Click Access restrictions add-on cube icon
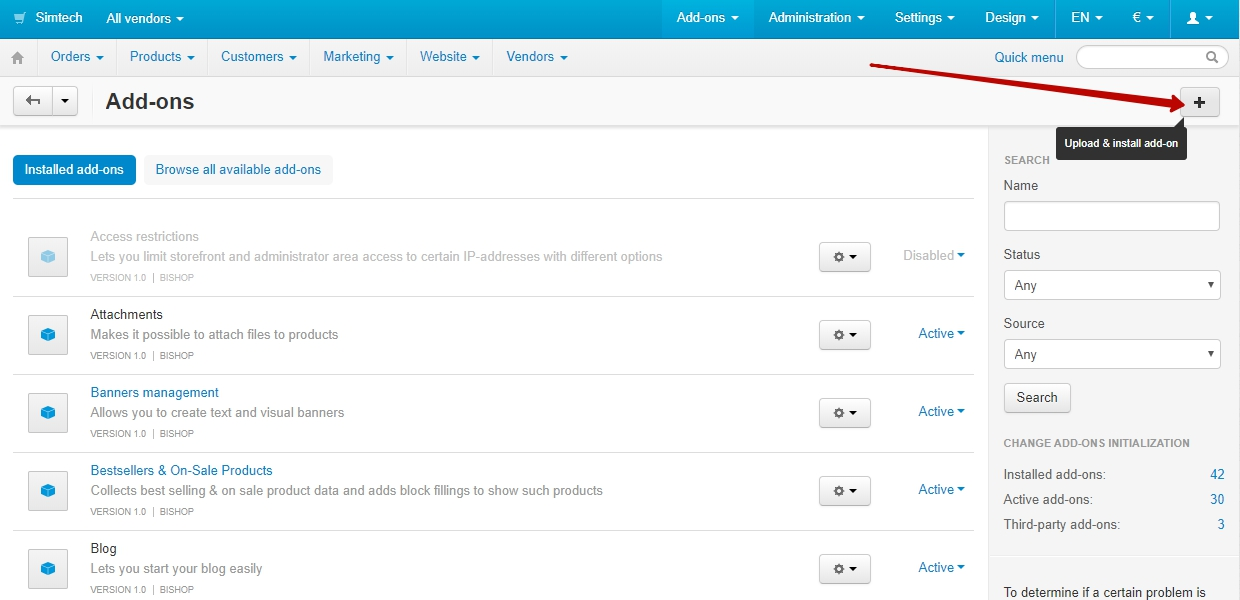 point(48,257)
